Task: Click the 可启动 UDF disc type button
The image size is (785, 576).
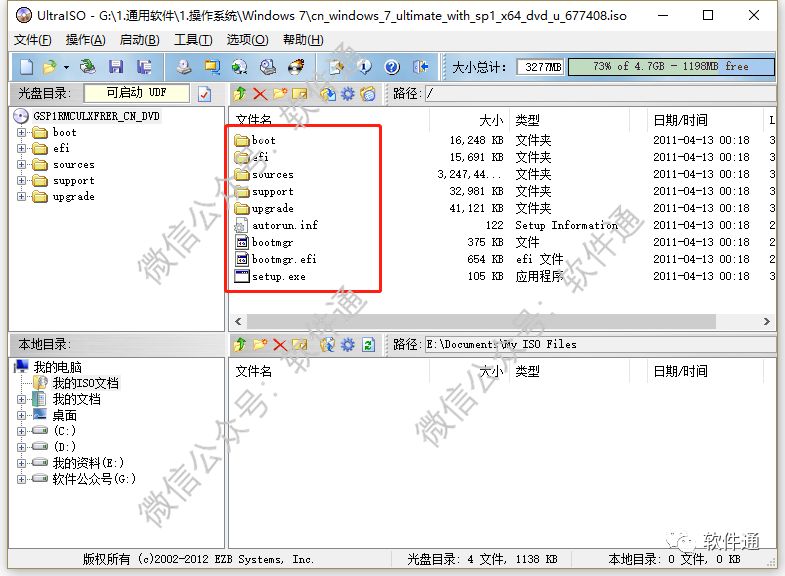Action: 137,93
